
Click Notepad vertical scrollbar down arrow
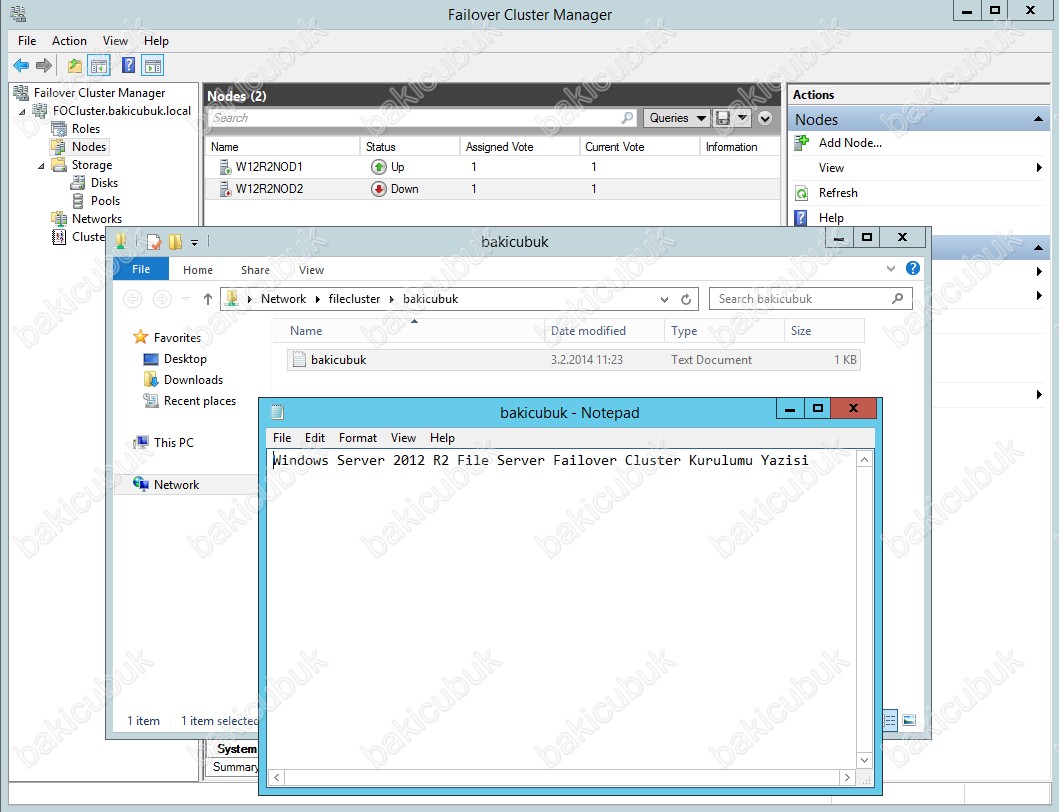click(864, 760)
